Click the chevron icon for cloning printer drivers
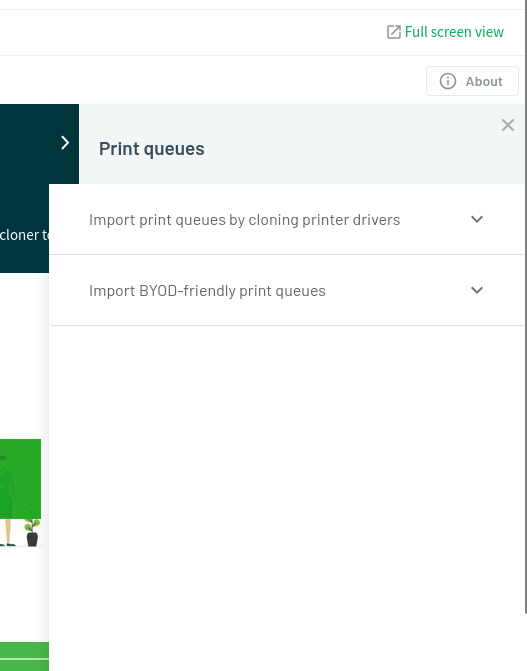This screenshot has height=671, width=527. 477,219
